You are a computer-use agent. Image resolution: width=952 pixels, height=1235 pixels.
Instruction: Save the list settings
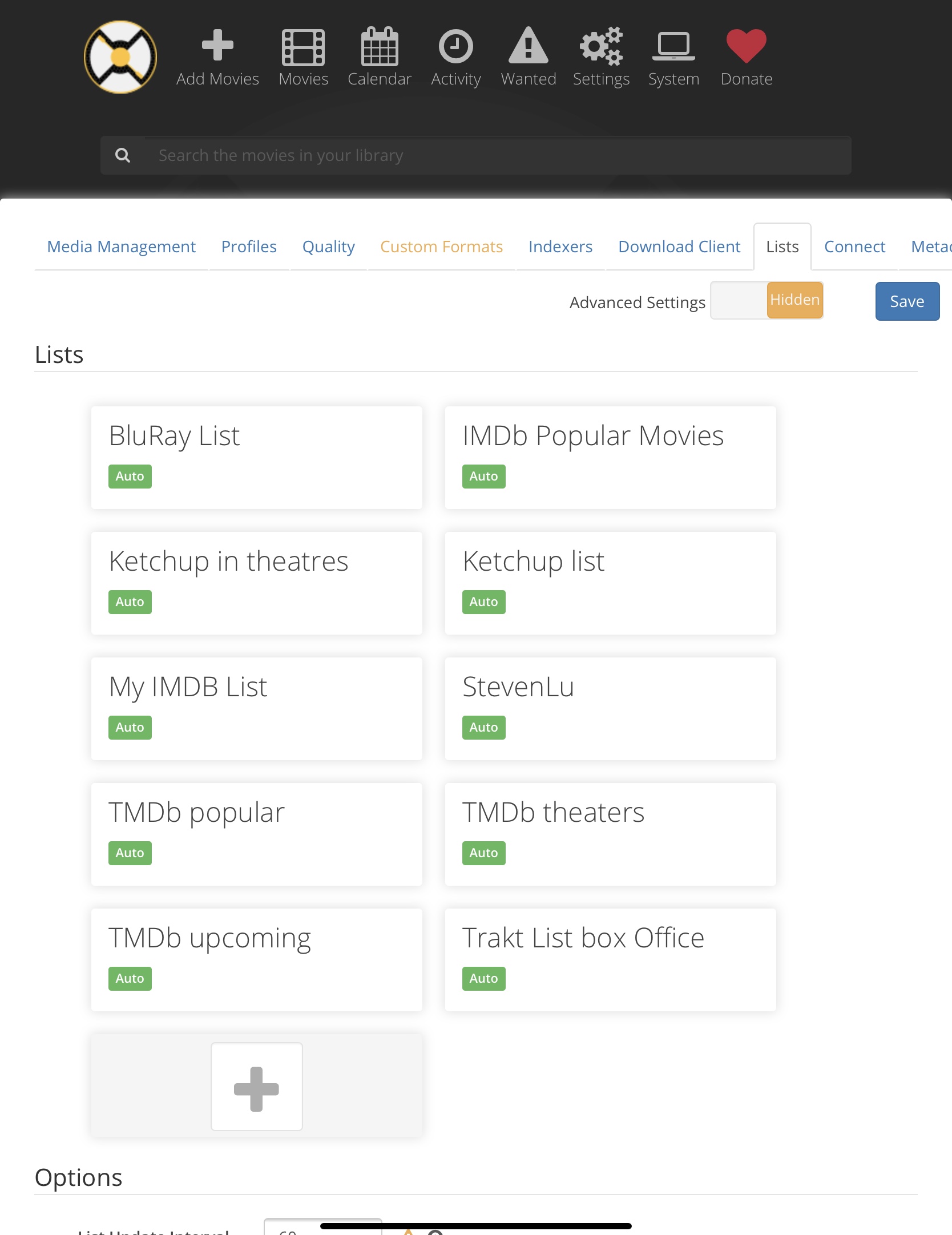coord(907,301)
